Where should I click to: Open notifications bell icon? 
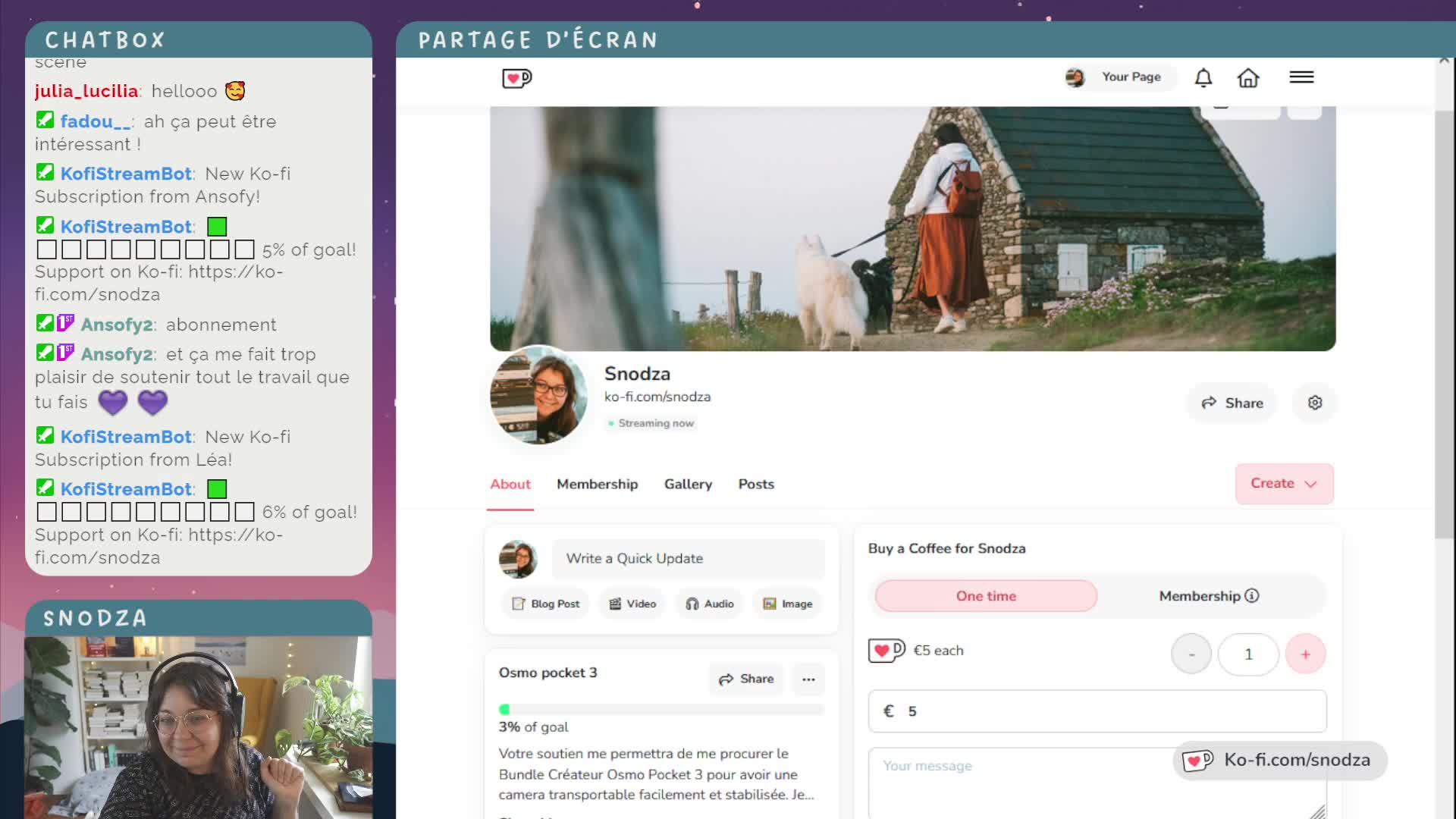click(1203, 77)
